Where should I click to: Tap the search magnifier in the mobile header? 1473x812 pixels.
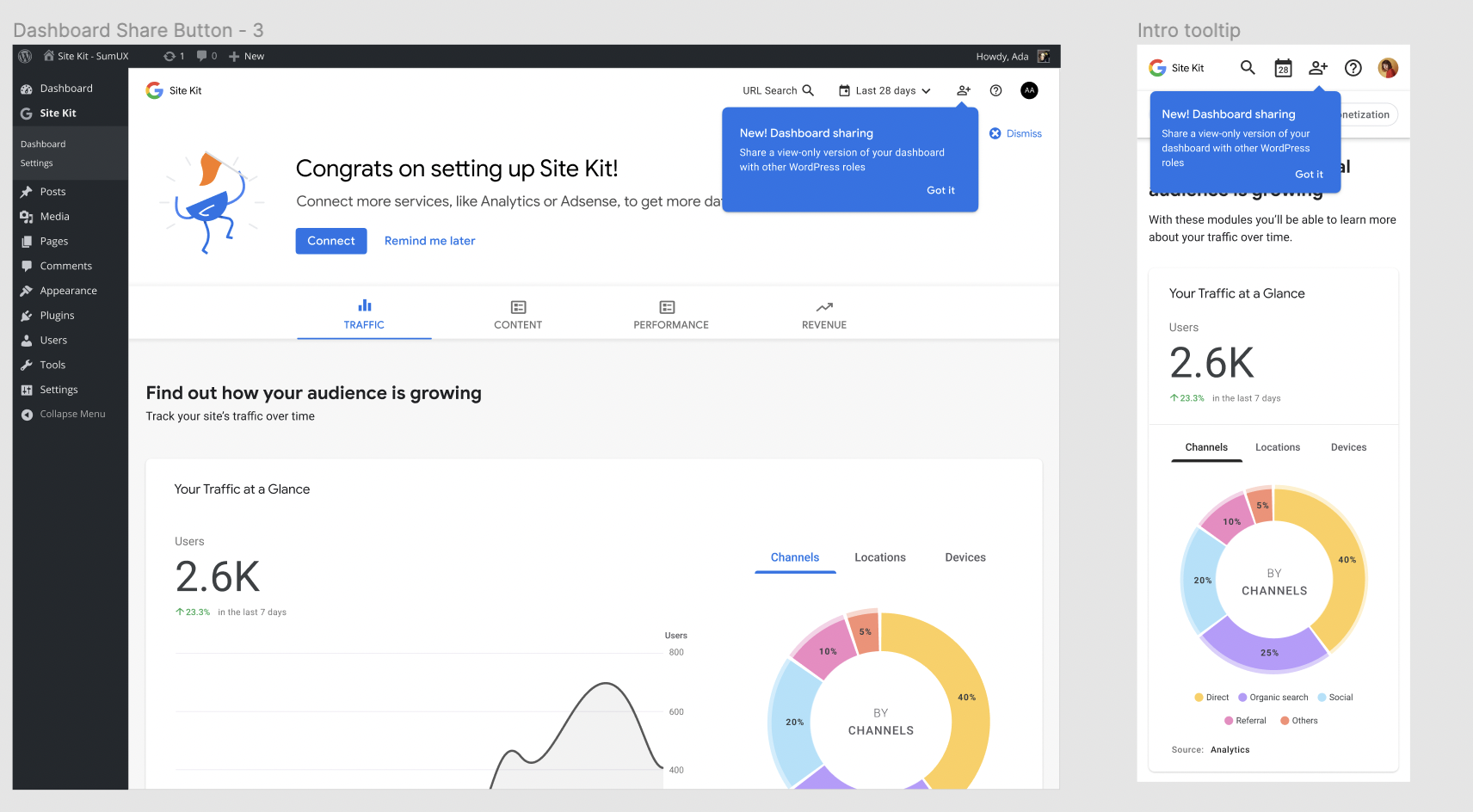coord(1248,67)
